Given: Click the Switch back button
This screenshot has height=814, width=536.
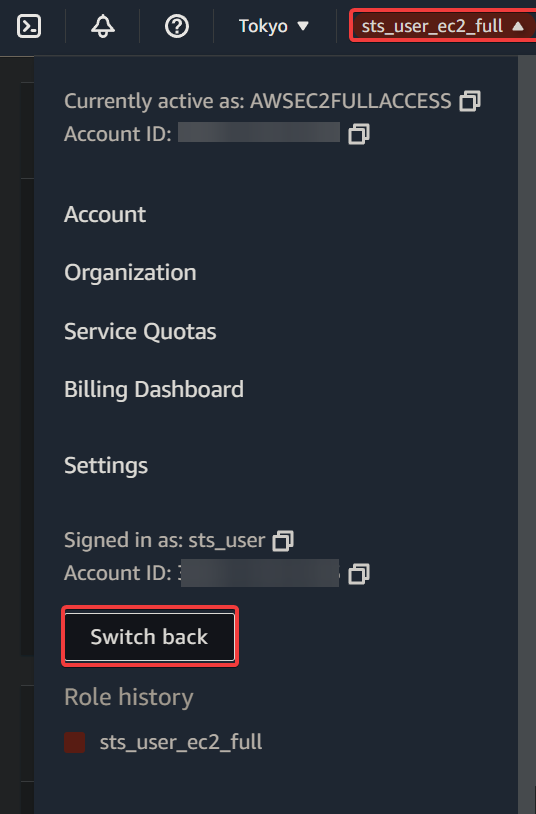Looking at the screenshot, I should click(150, 637).
